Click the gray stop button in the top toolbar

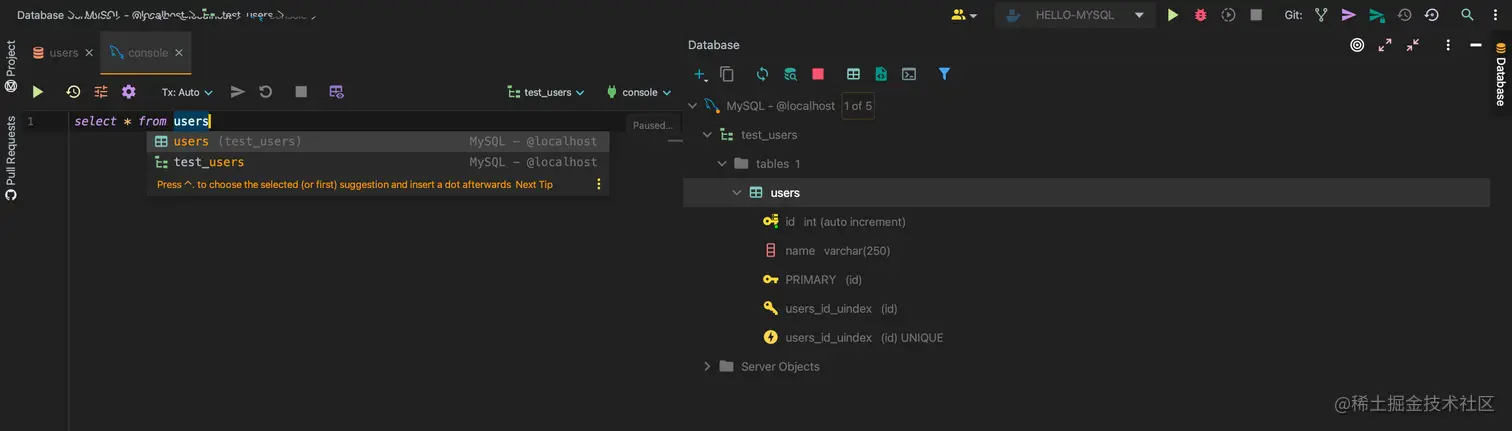point(1257,15)
